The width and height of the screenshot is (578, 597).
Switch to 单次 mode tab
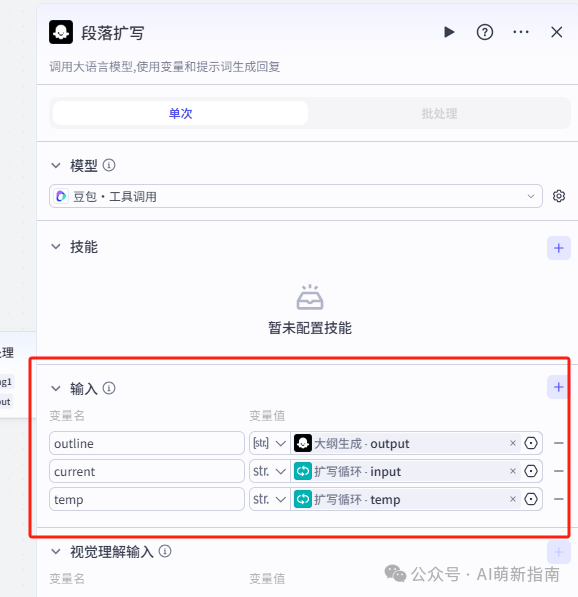(x=180, y=113)
